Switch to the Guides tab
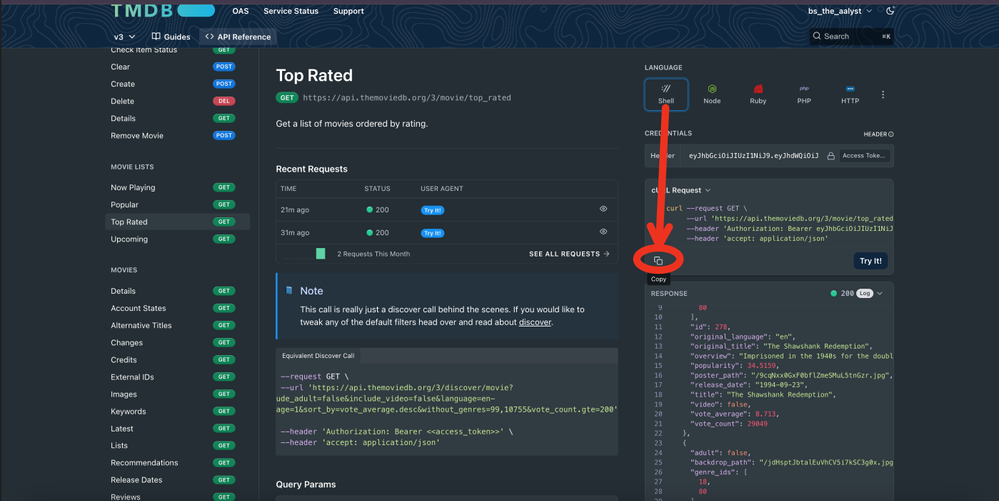 point(171,37)
